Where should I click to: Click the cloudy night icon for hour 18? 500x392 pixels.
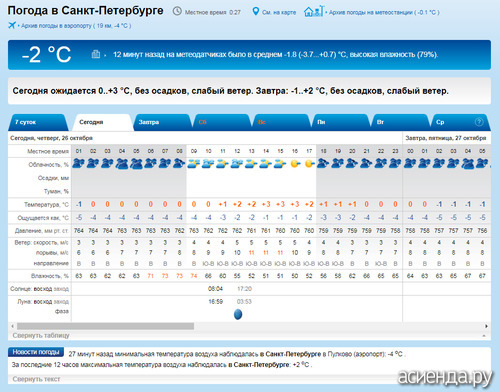pos(323,164)
